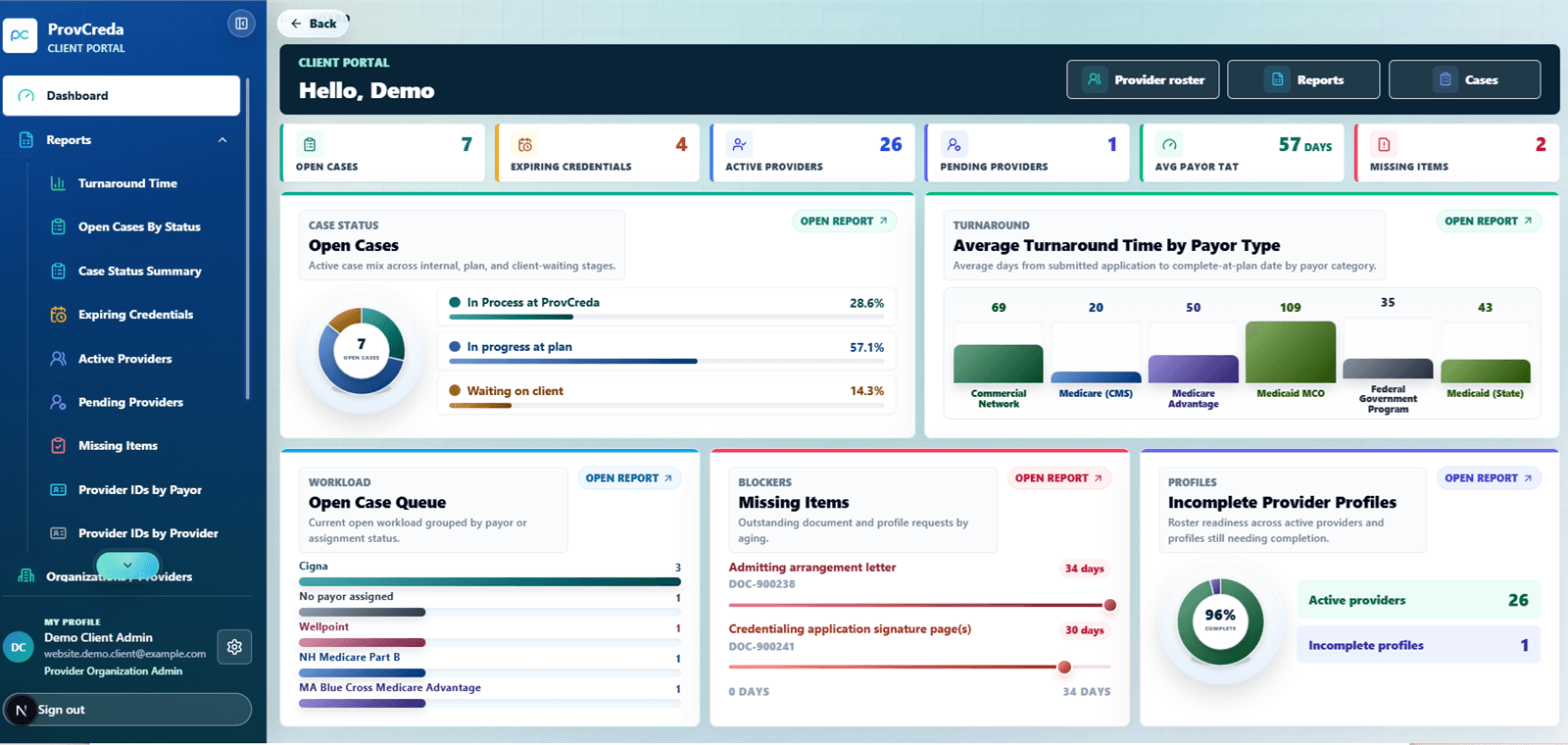Collapse sidebar with the panel toggle icon
The width and height of the screenshot is (1568, 745).
[x=241, y=24]
